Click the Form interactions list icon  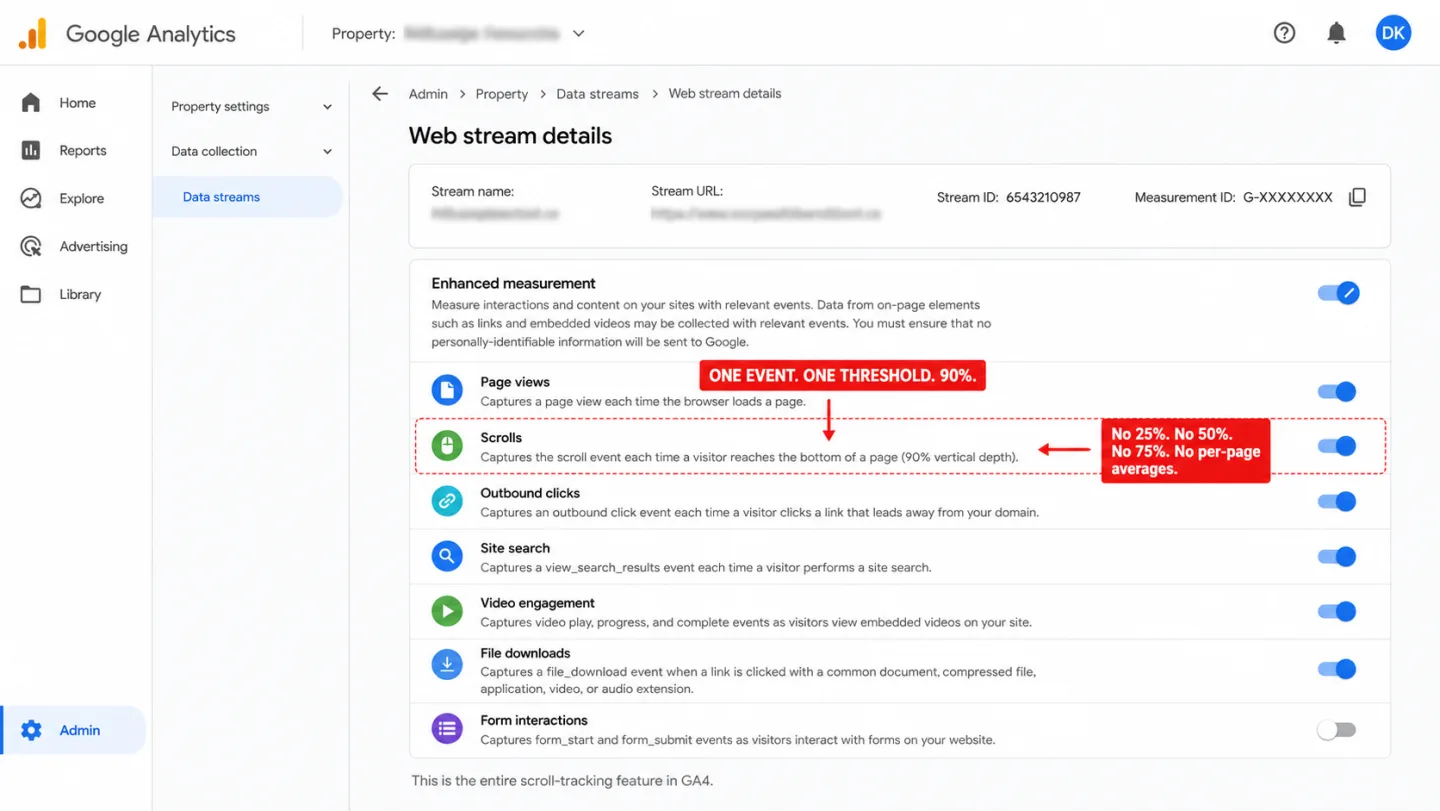click(x=447, y=728)
